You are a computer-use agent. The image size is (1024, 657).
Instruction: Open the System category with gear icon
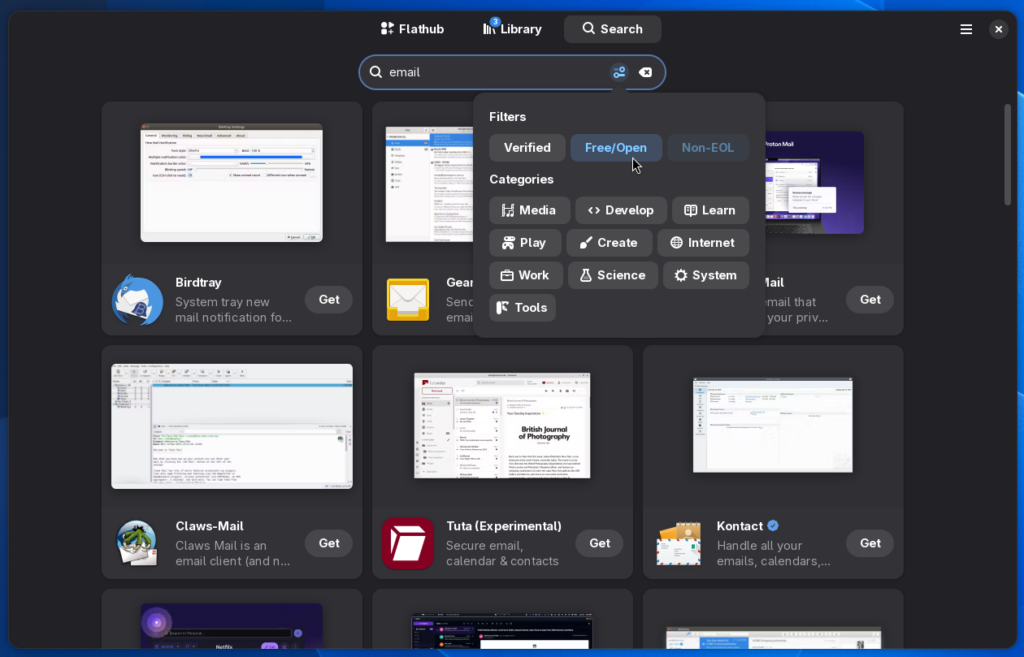(705, 275)
